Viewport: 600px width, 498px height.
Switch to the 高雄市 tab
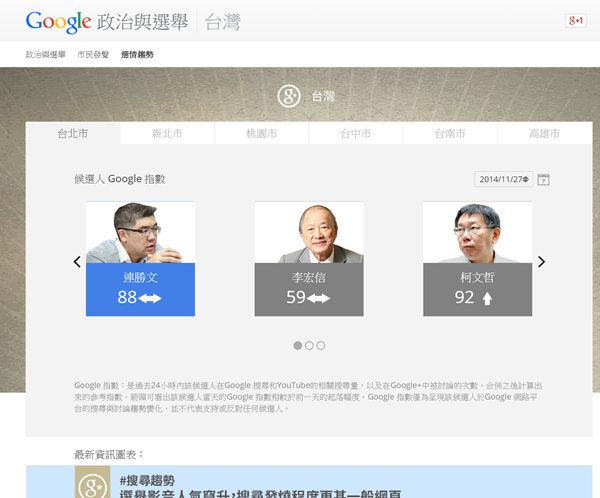[544, 134]
